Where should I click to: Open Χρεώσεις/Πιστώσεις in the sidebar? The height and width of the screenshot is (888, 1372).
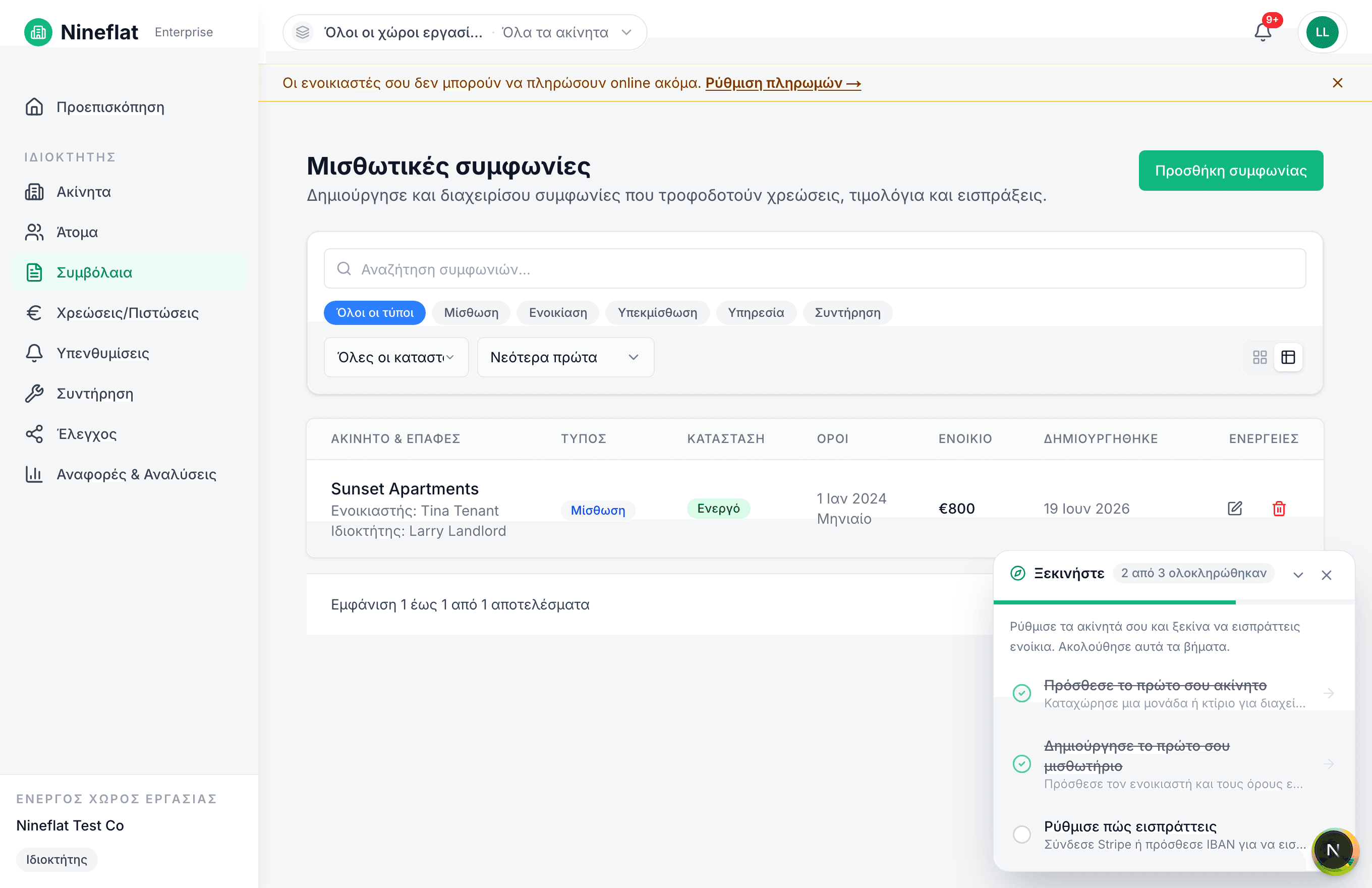[129, 313]
